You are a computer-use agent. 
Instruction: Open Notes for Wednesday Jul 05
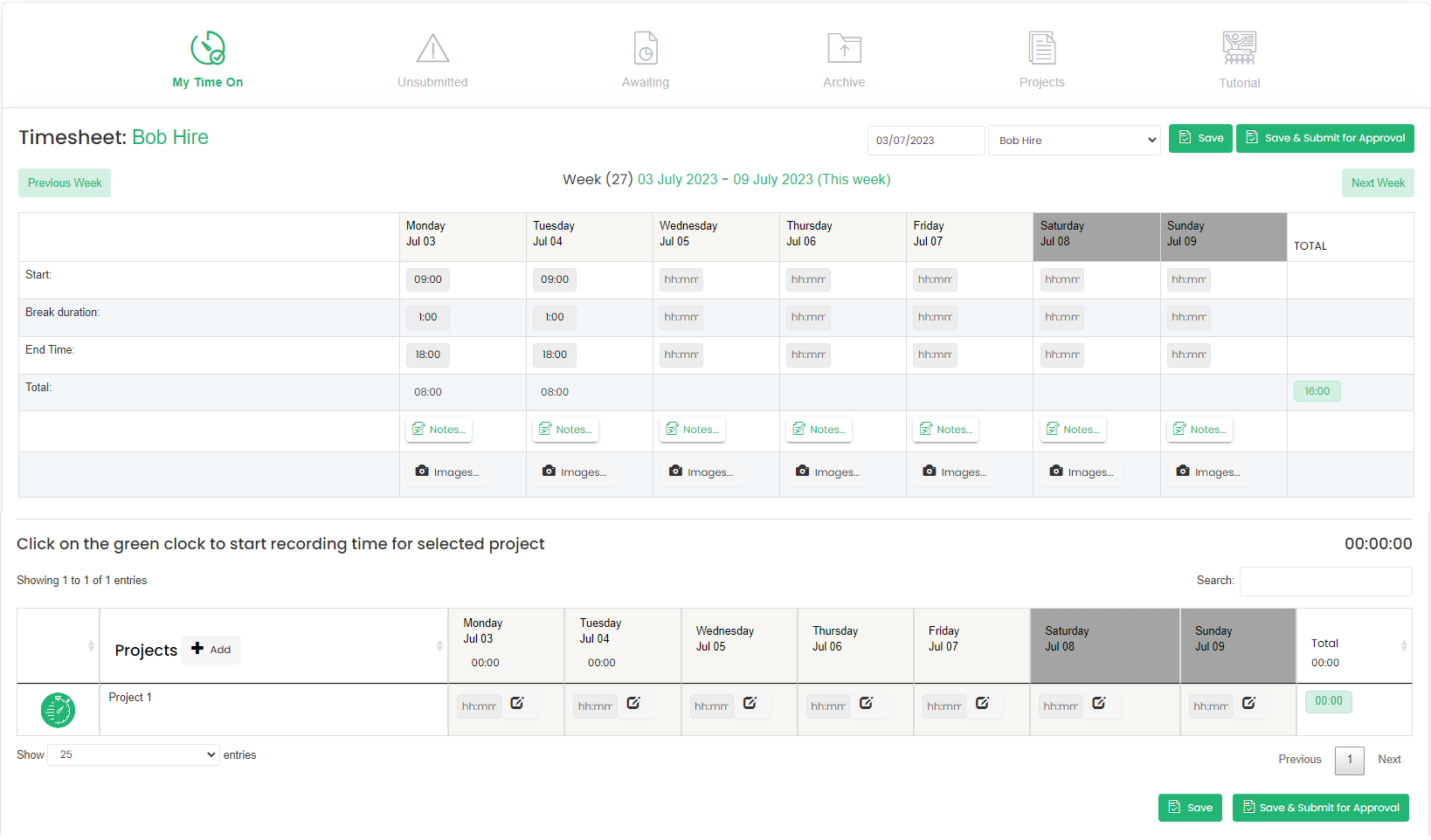[x=692, y=430]
